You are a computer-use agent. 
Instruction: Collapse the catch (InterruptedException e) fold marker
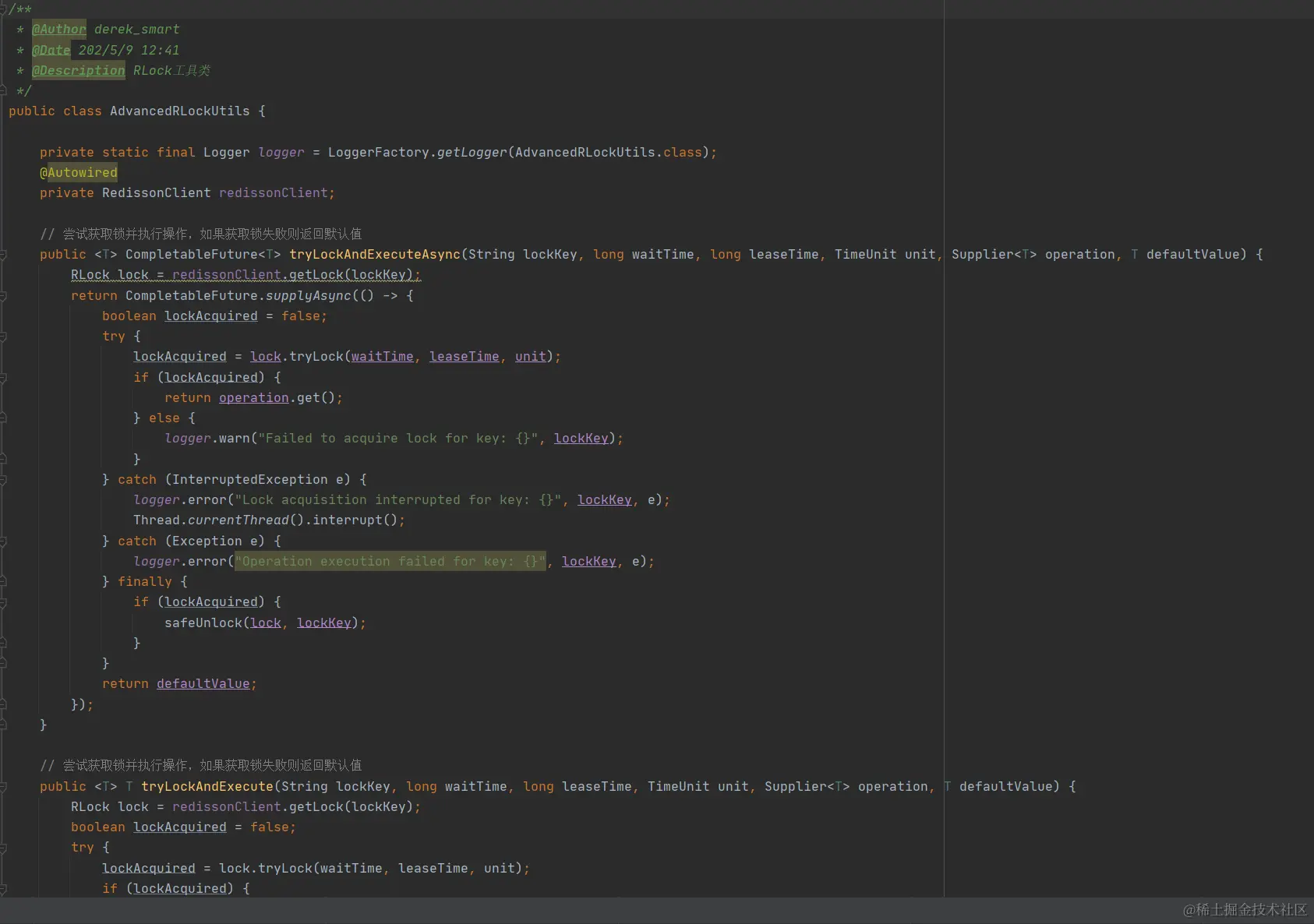pyautogui.click(x=3, y=480)
